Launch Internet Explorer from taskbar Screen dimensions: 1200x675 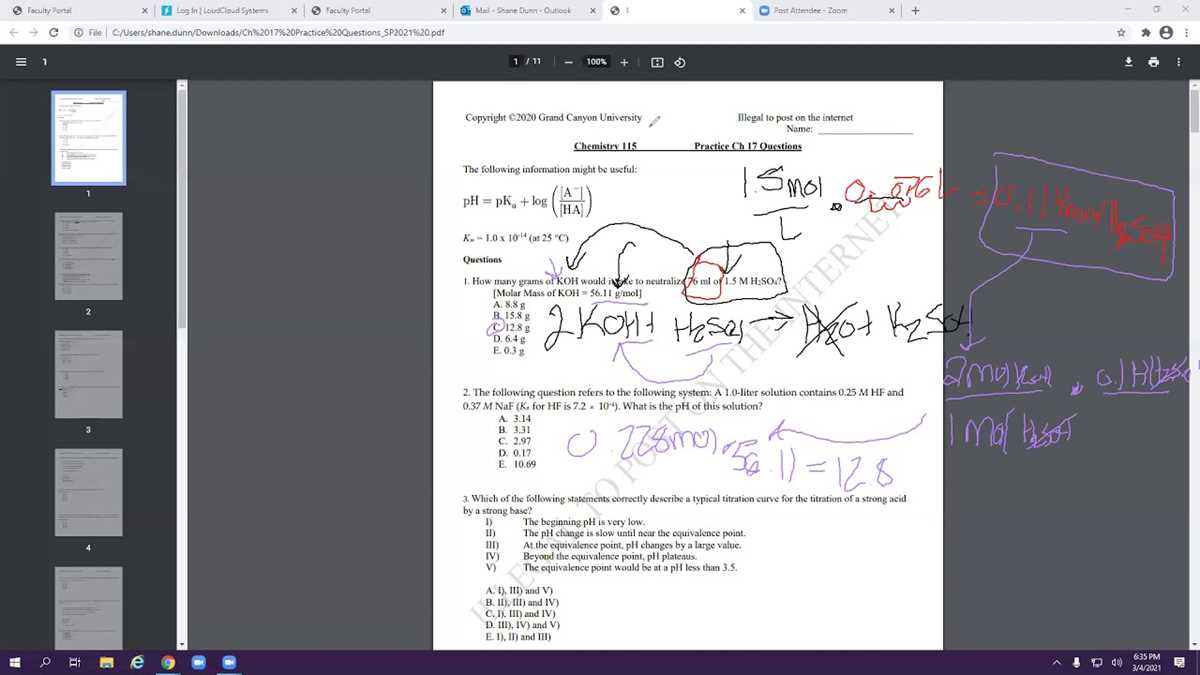(x=138, y=662)
